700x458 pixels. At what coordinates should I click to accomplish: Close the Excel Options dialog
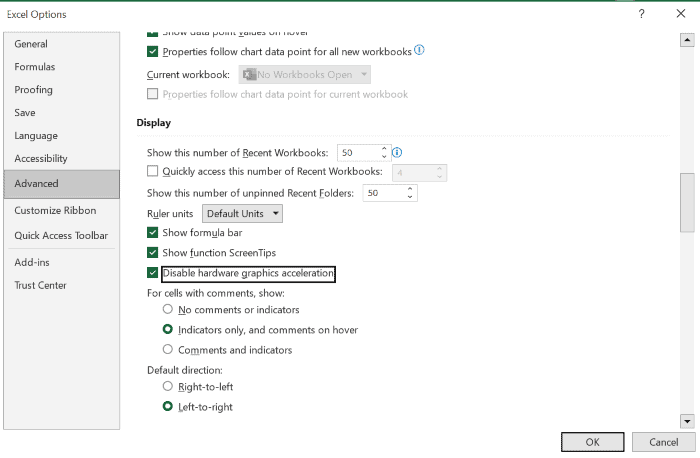tap(680, 14)
